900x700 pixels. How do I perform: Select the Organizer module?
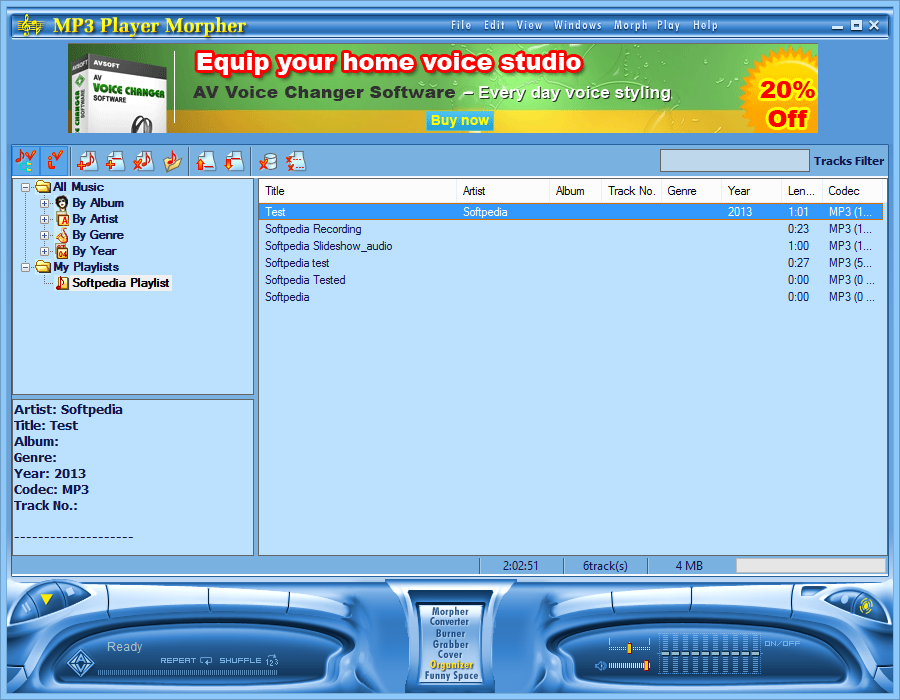click(x=452, y=665)
